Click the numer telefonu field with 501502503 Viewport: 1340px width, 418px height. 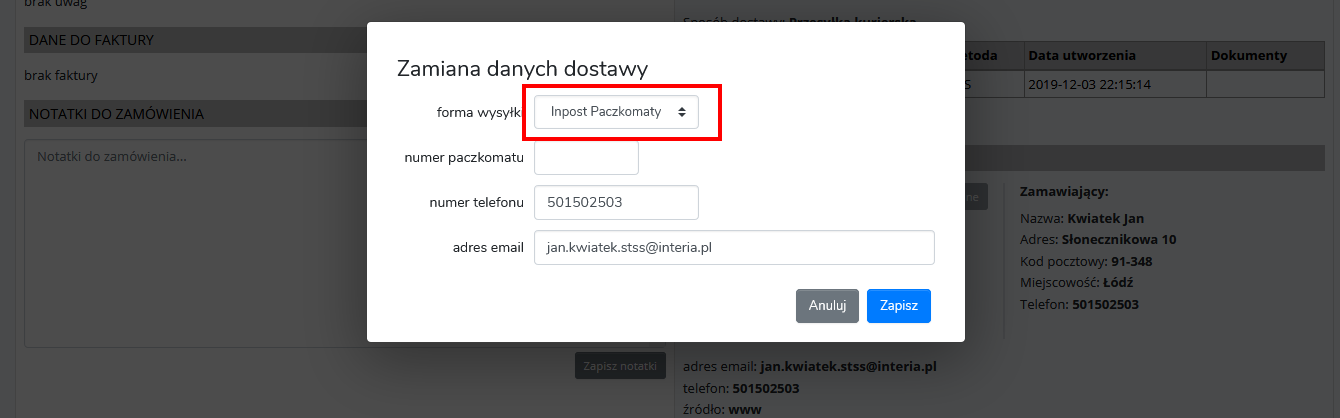pyautogui.click(x=616, y=202)
